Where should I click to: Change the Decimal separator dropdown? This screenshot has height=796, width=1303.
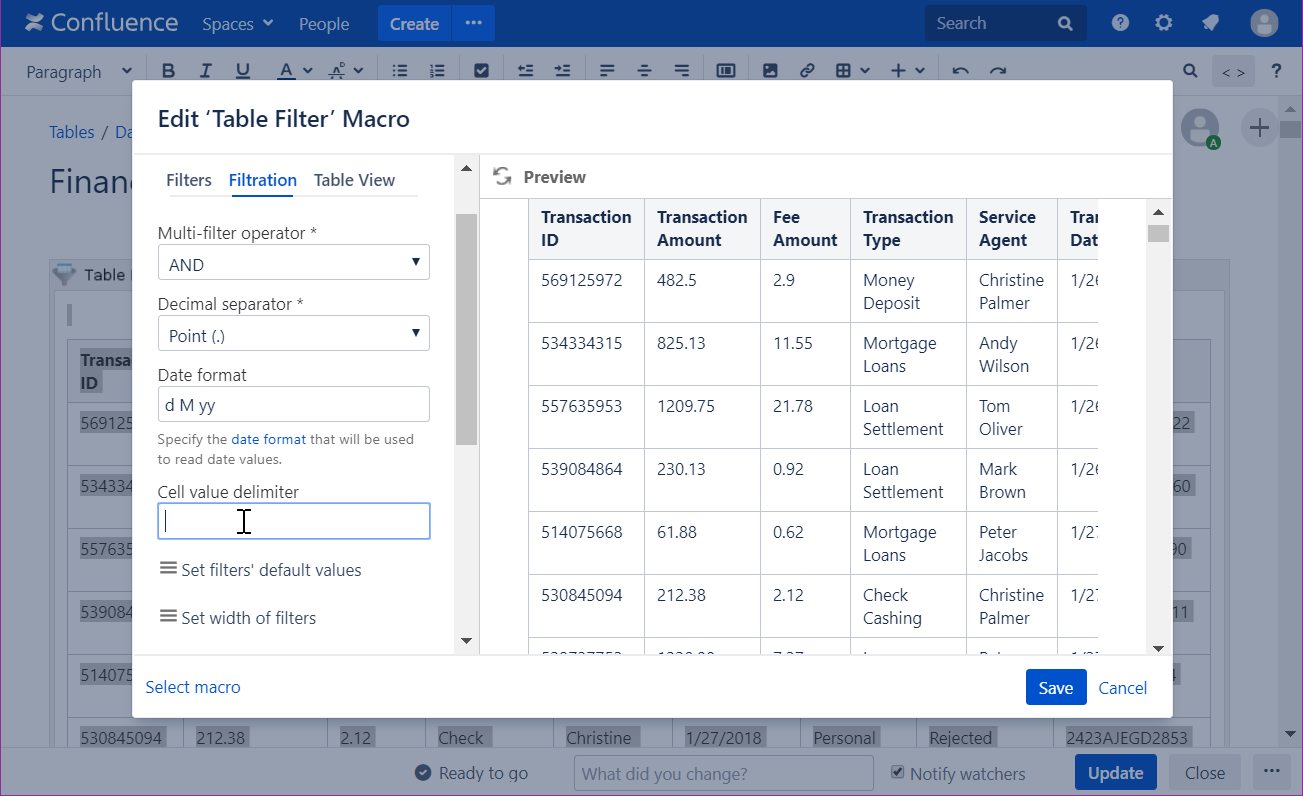click(x=293, y=333)
